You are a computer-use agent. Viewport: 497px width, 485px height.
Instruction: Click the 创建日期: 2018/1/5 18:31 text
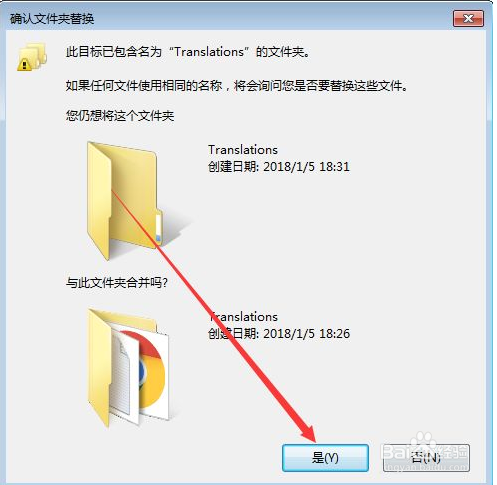click(x=279, y=166)
